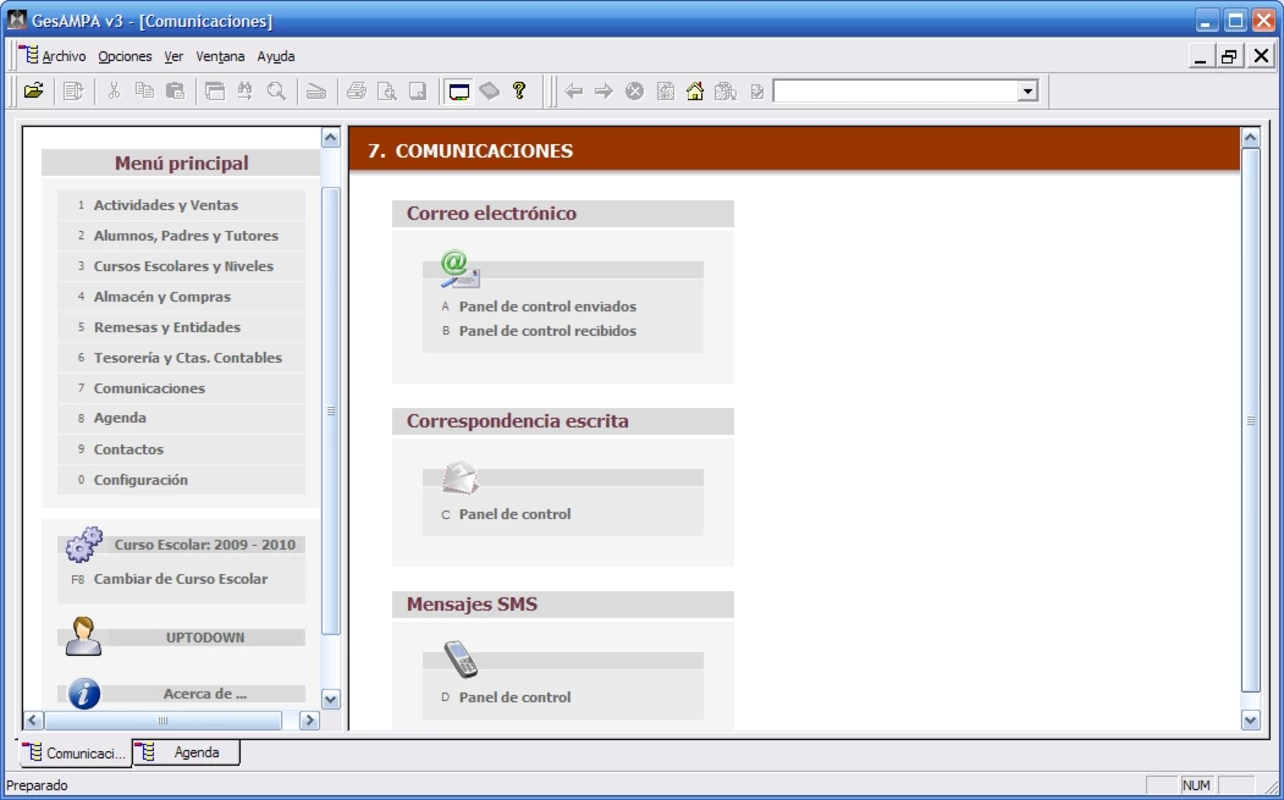Click the printer icon in toolbar
1284x800 pixels.
[x=356, y=91]
